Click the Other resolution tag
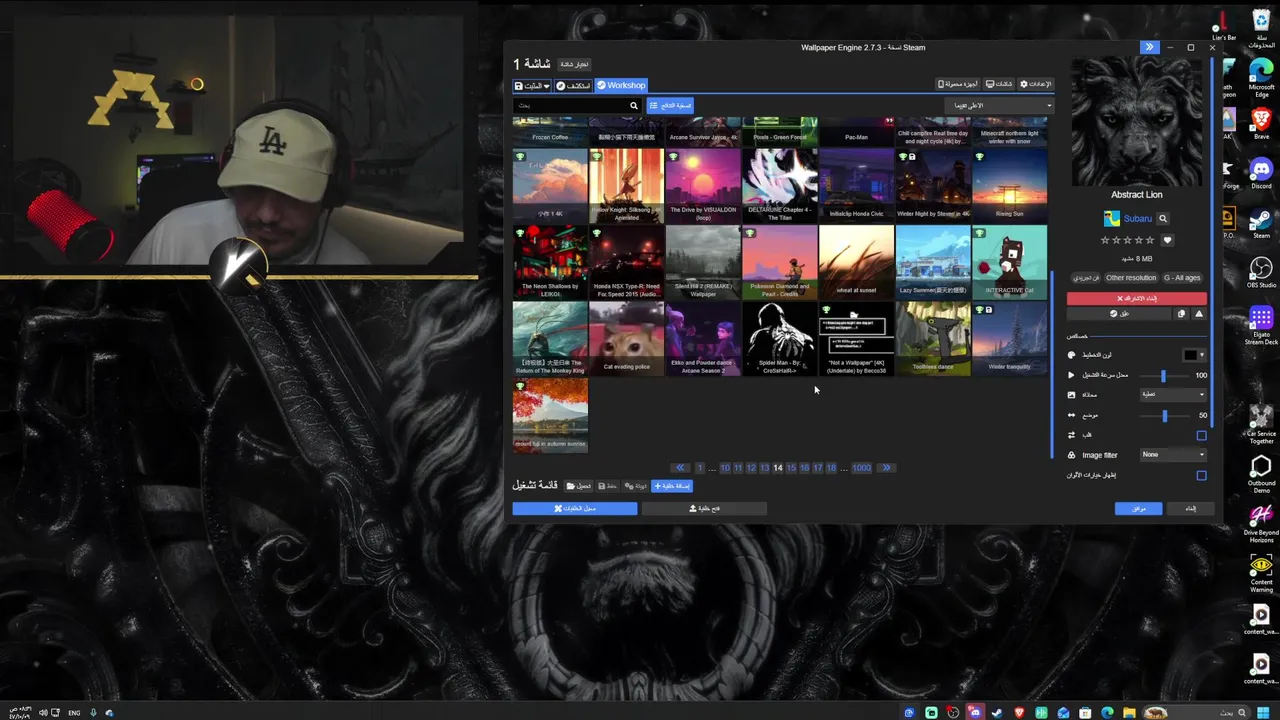This screenshot has width=1280, height=720. coord(1131,278)
